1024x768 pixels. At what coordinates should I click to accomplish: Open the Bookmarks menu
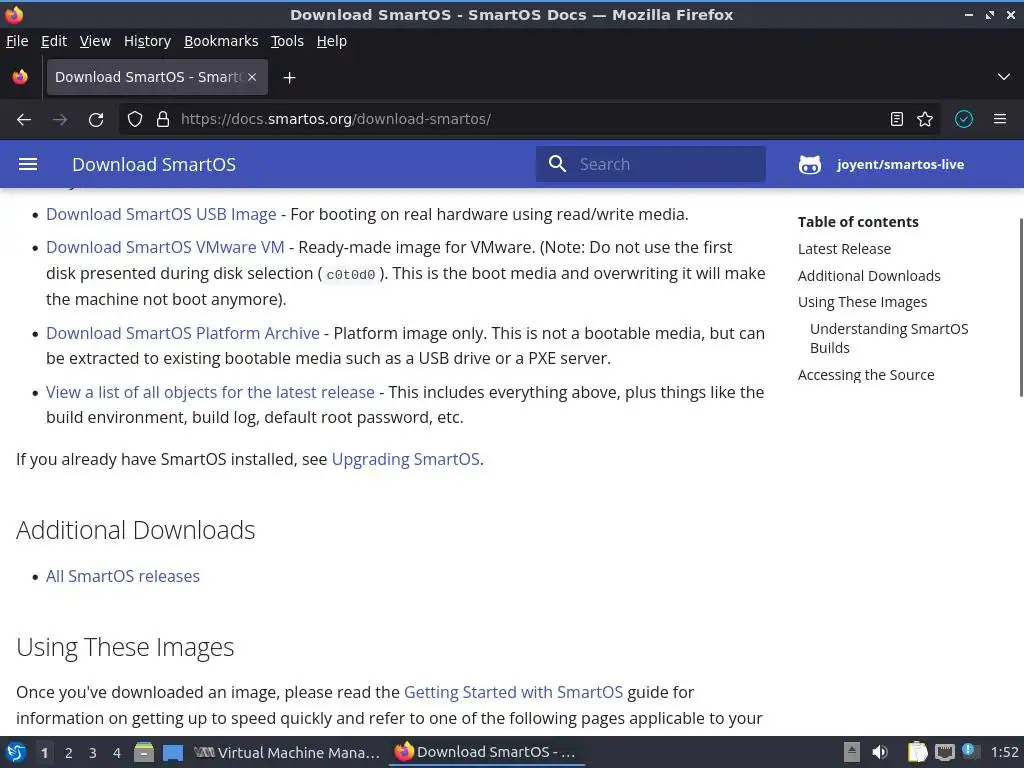click(221, 41)
